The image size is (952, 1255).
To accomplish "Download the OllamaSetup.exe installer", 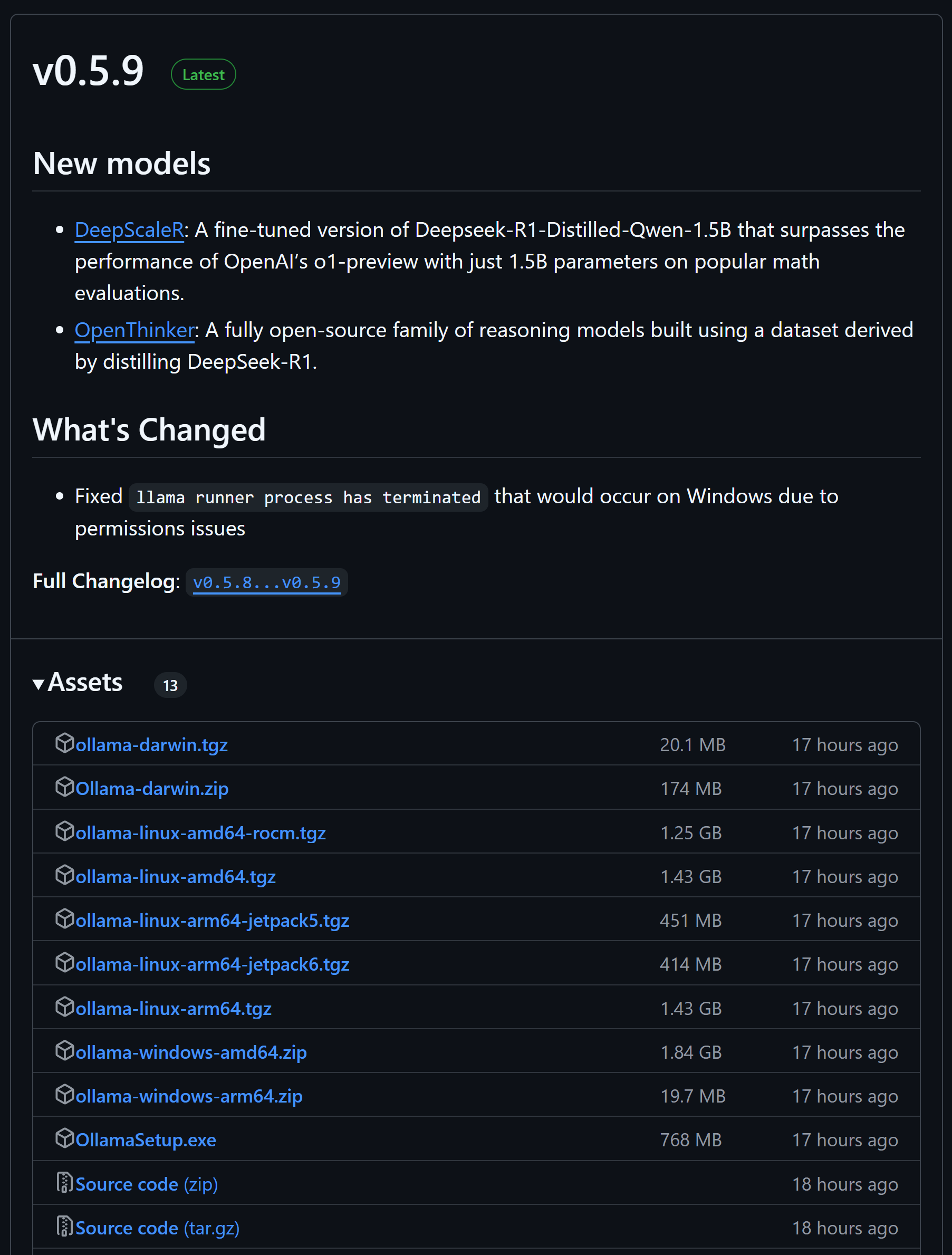I will 146,1140.
